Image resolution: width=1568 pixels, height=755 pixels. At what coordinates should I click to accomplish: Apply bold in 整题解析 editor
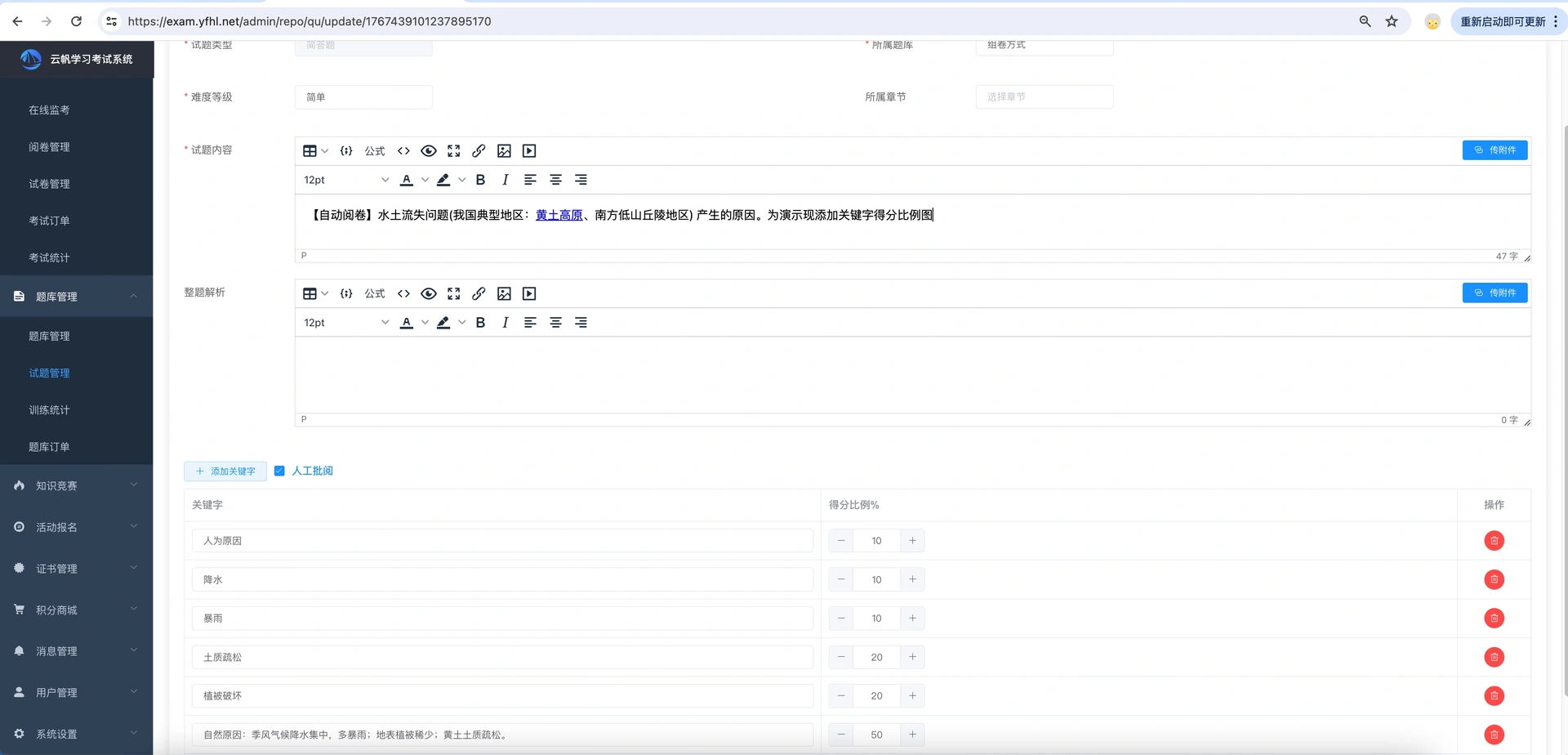tap(480, 323)
